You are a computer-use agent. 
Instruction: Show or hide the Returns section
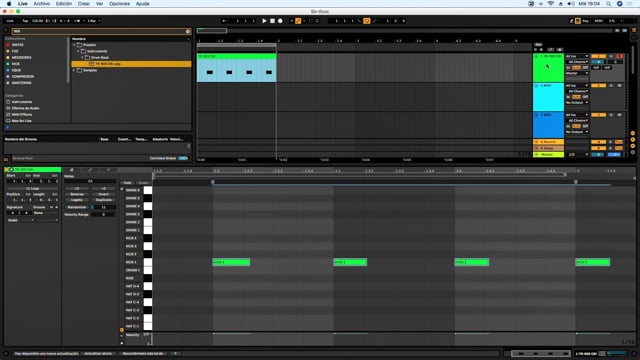coord(633,139)
